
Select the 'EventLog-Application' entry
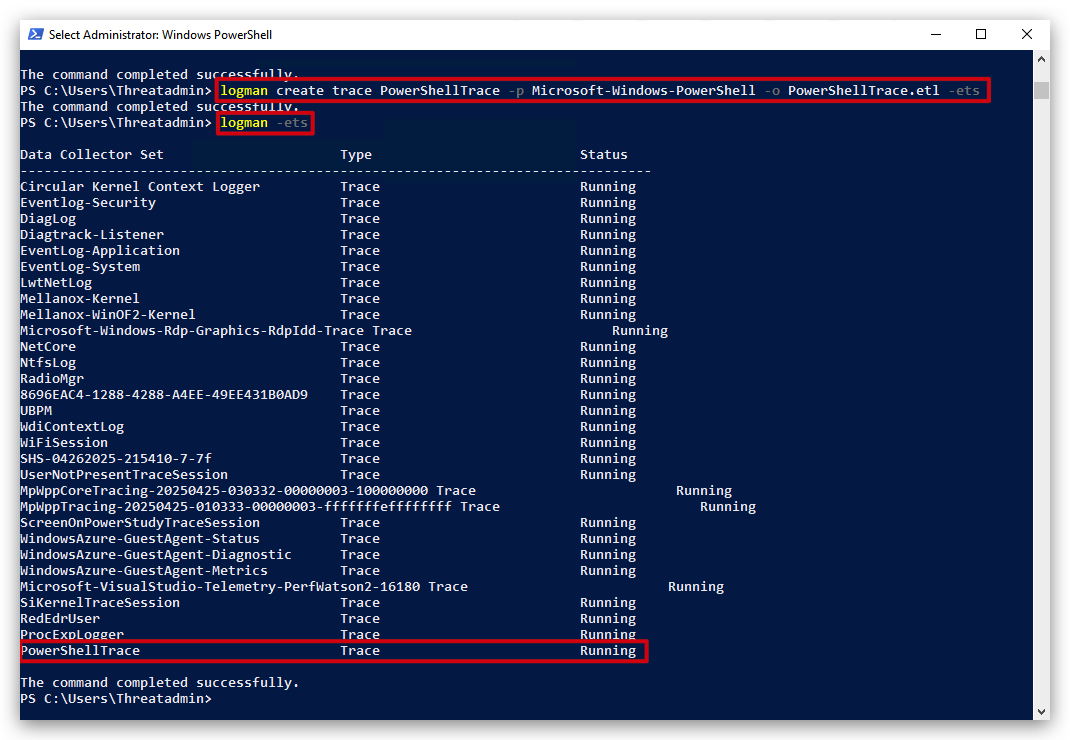click(100, 251)
